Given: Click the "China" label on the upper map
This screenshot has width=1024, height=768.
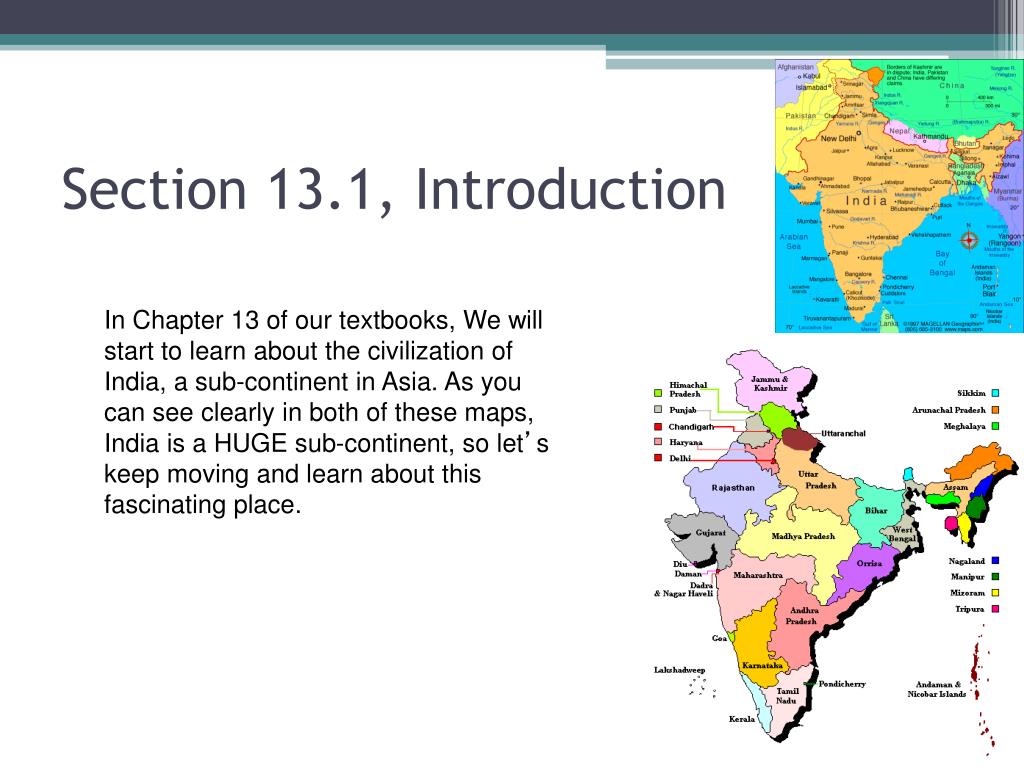Looking at the screenshot, I should coord(952,86).
